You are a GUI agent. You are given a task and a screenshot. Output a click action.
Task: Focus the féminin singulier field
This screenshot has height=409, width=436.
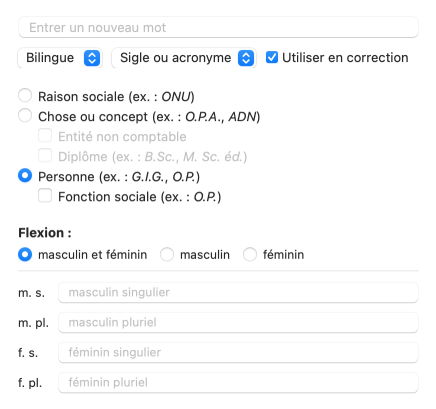(238, 352)
